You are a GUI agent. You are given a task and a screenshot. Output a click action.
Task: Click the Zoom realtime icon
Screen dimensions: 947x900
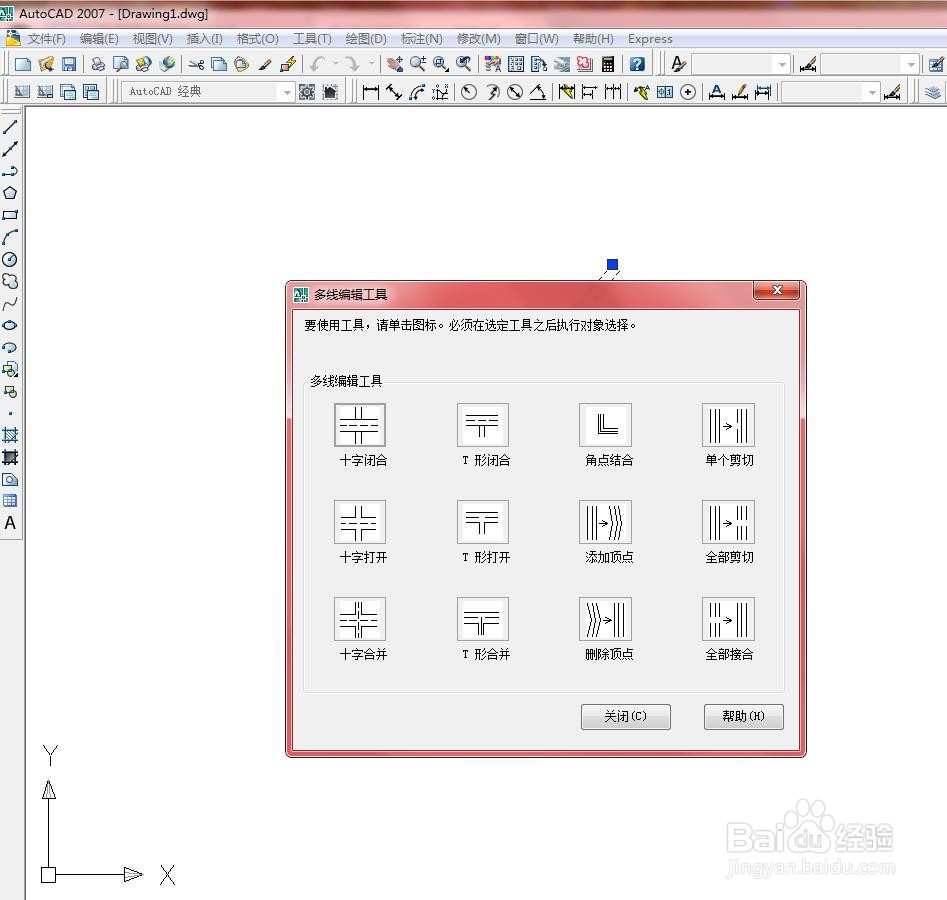tap(418, 63)
